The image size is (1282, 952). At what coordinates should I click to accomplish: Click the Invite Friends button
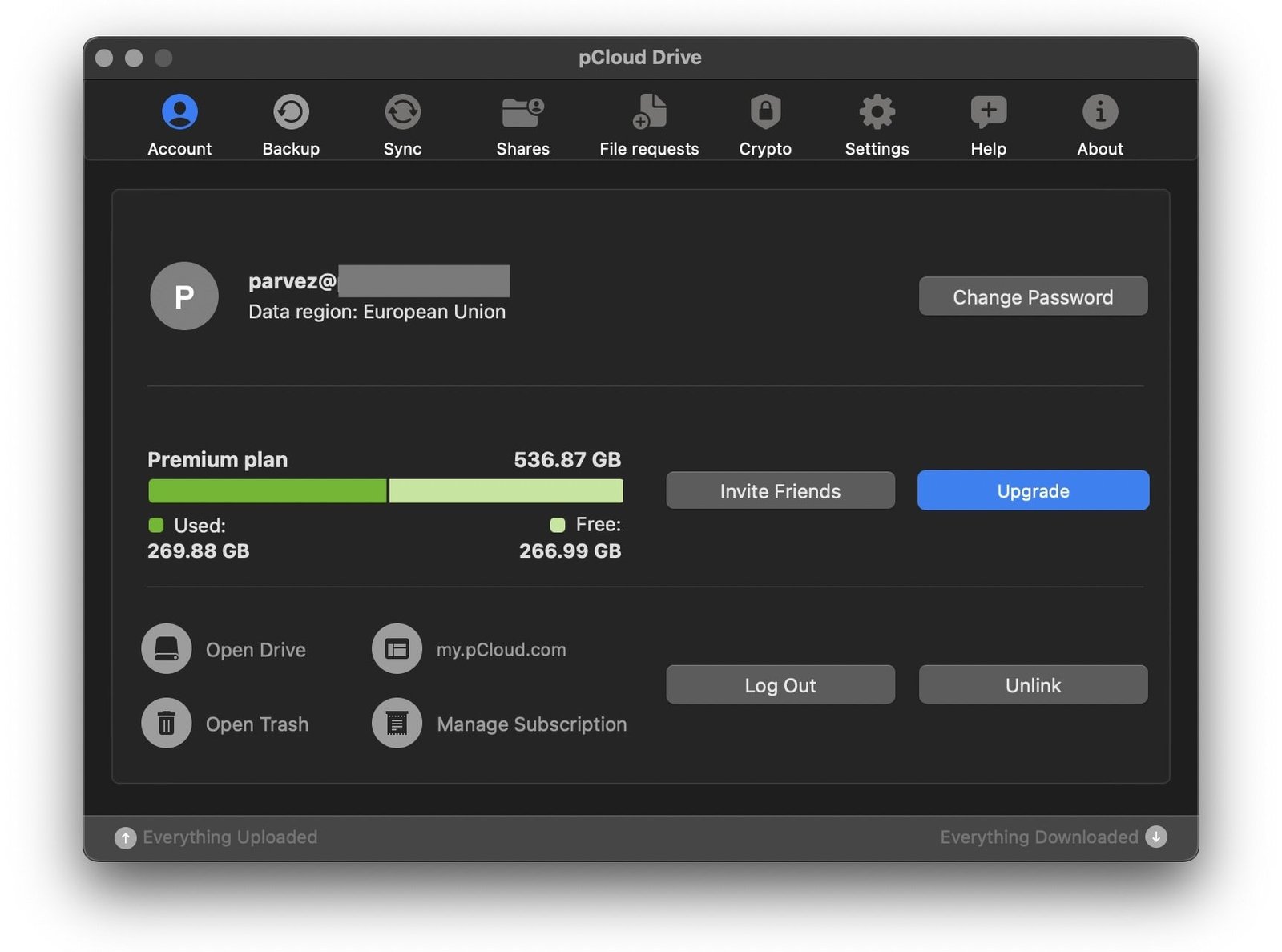tap(780, 490)
